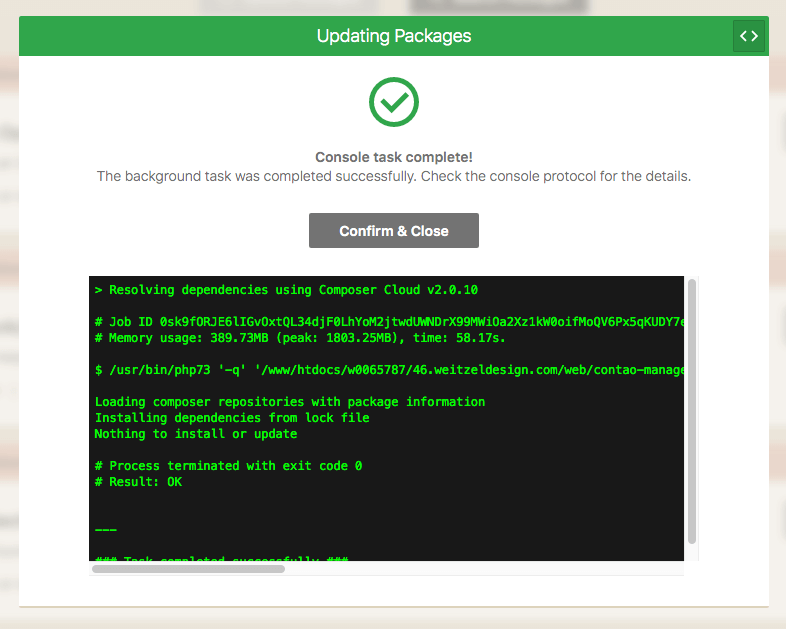Click the Job ID line in console
This screenshot has height=629, width=786.
(390, 322)
